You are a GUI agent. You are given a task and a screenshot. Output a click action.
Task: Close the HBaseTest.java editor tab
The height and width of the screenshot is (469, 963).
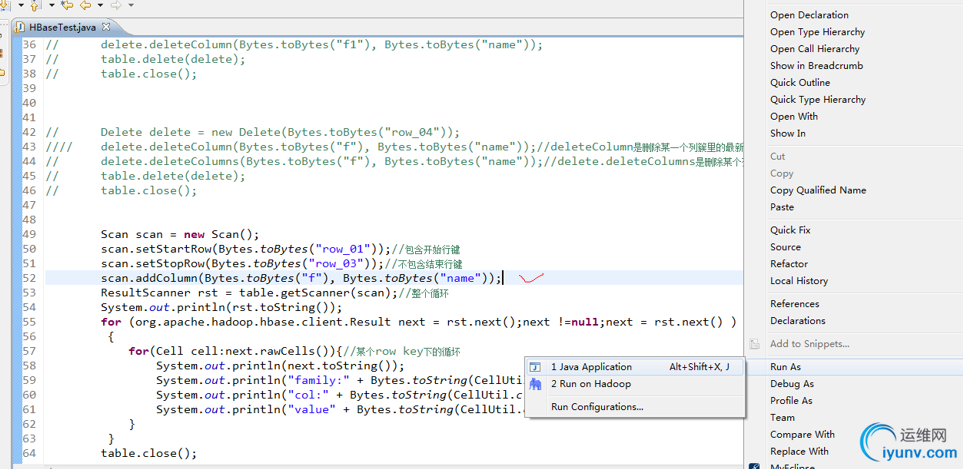coord(106,27)
